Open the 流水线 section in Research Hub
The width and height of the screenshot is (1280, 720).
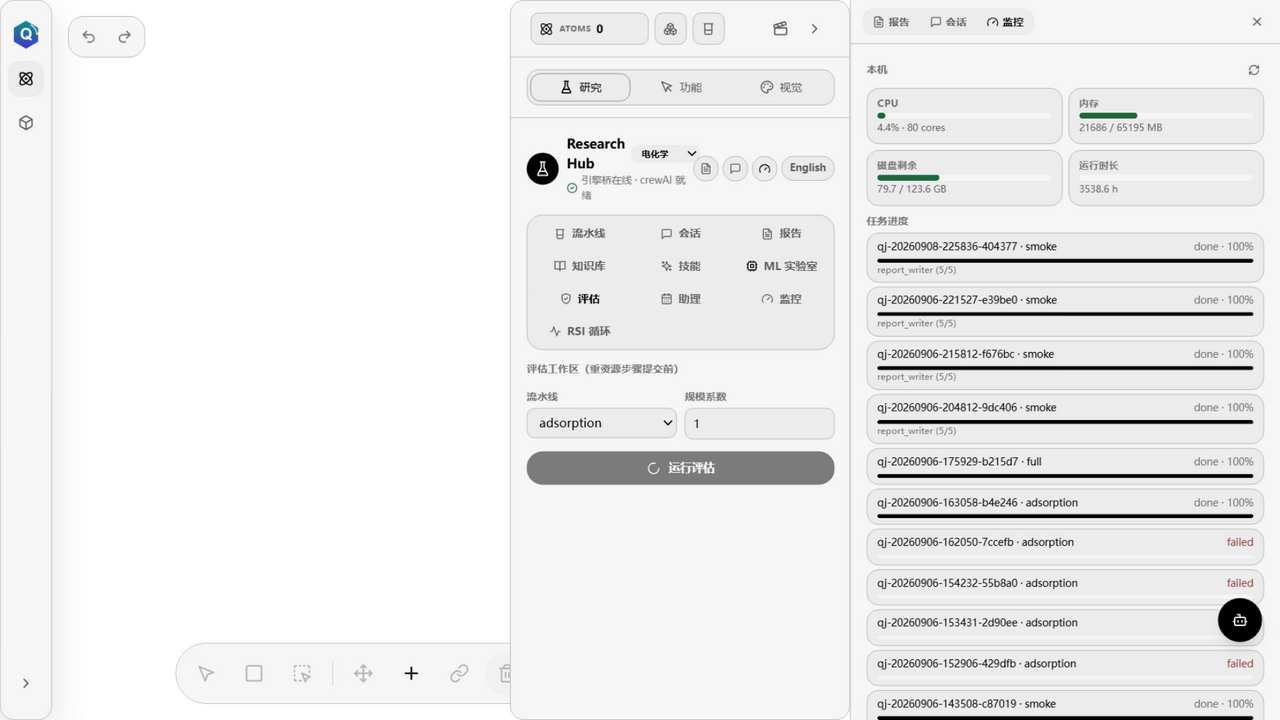580,233
